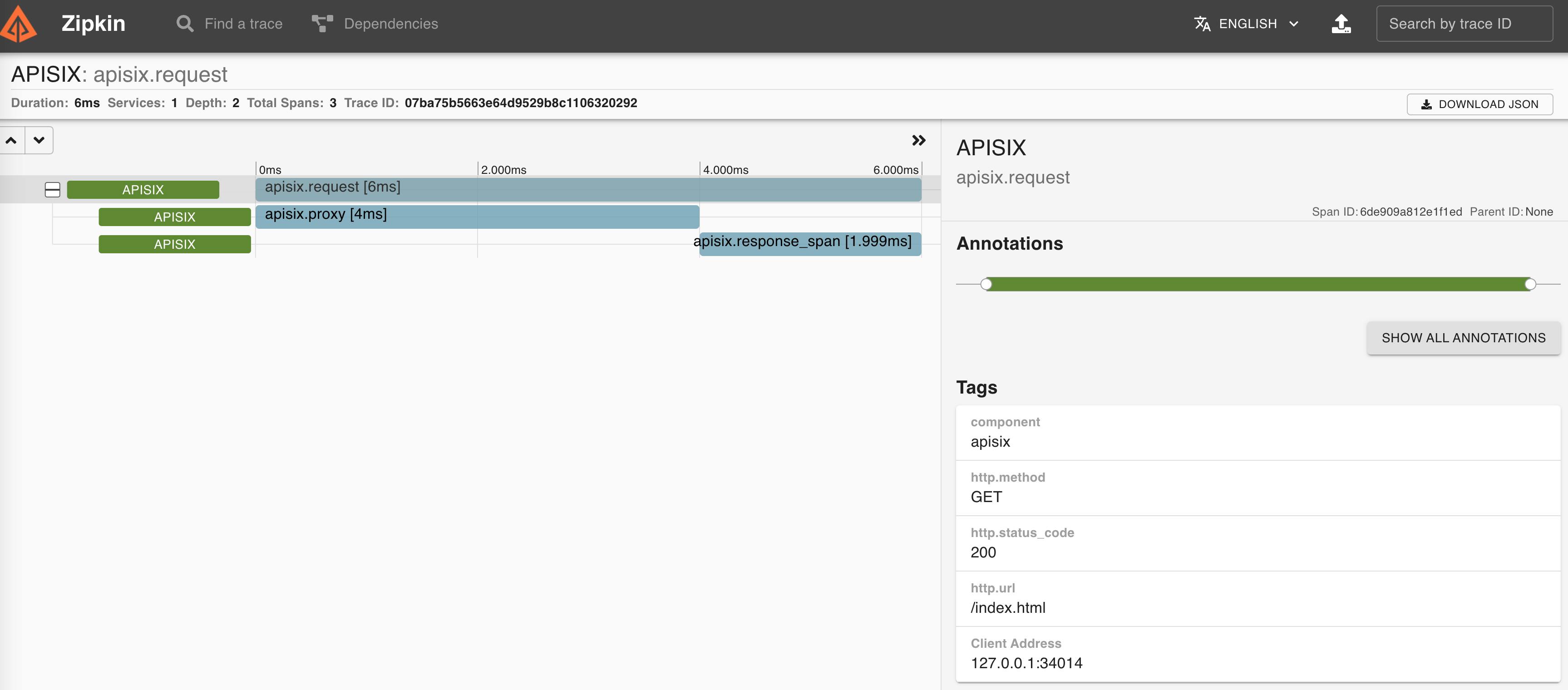Click the expand-all down chevron
The image size is (1568, 690).
point(39,141)
